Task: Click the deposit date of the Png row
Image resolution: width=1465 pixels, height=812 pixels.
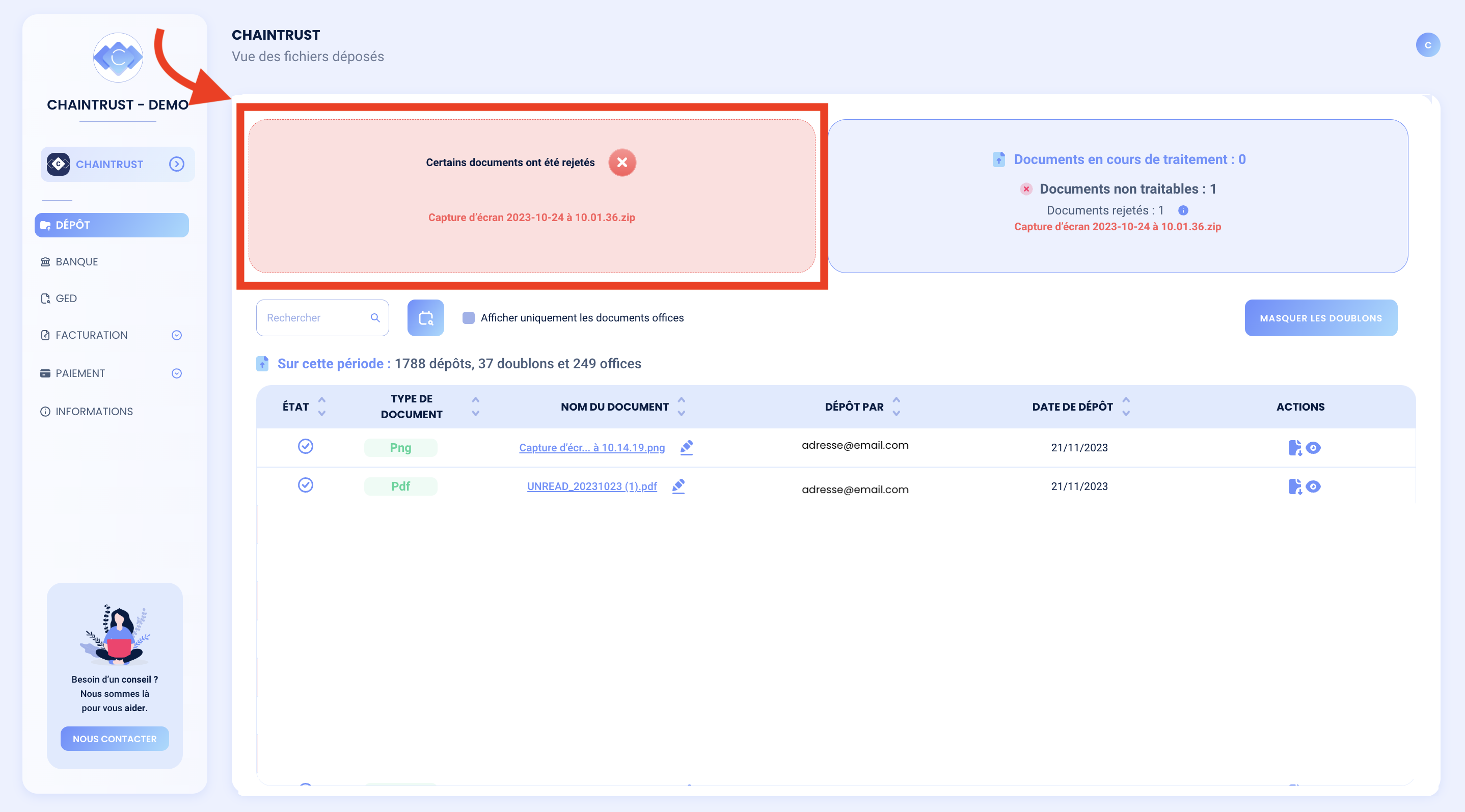Action: coord(1079,447)
